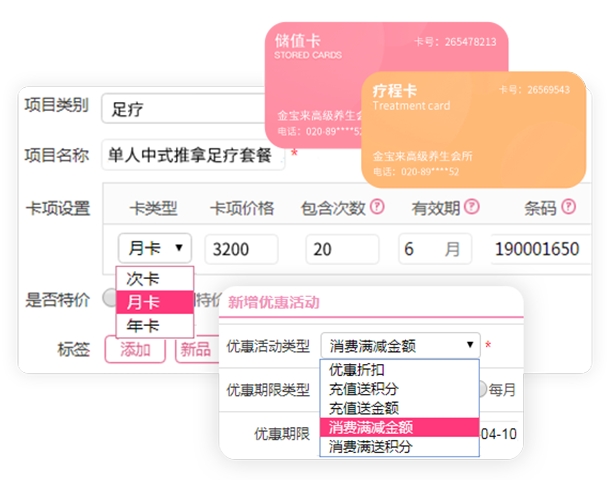Pick 消费满送积分 from promotion list

pos(369,446)
